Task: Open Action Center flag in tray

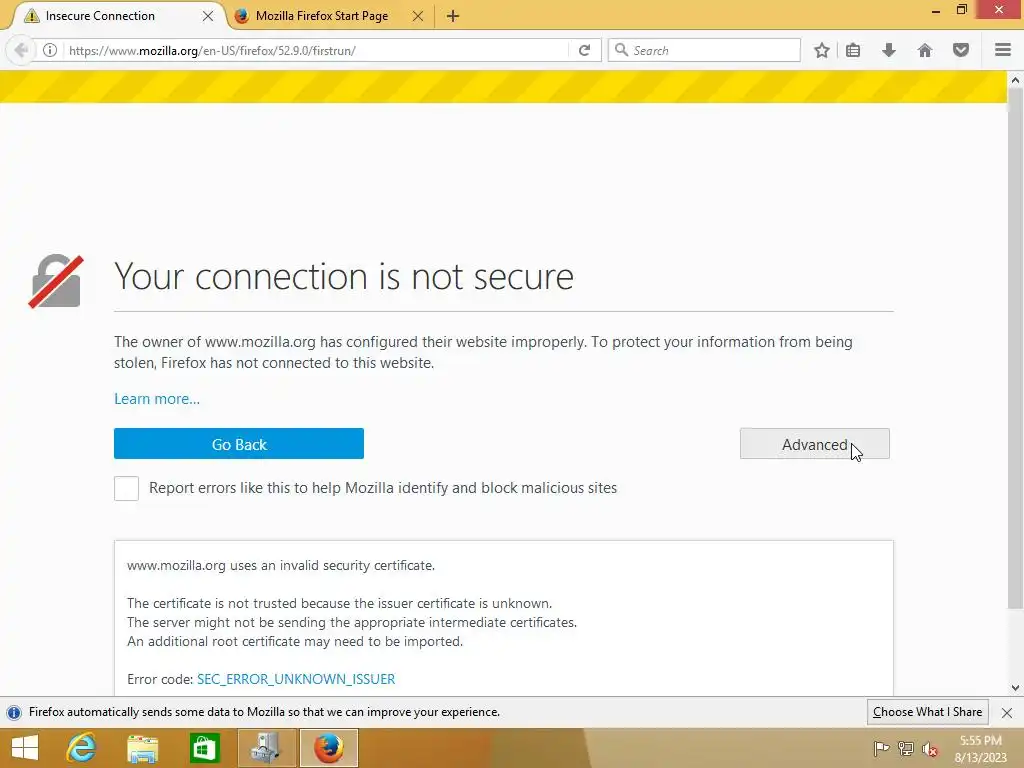Action: [x=882, y=749]
